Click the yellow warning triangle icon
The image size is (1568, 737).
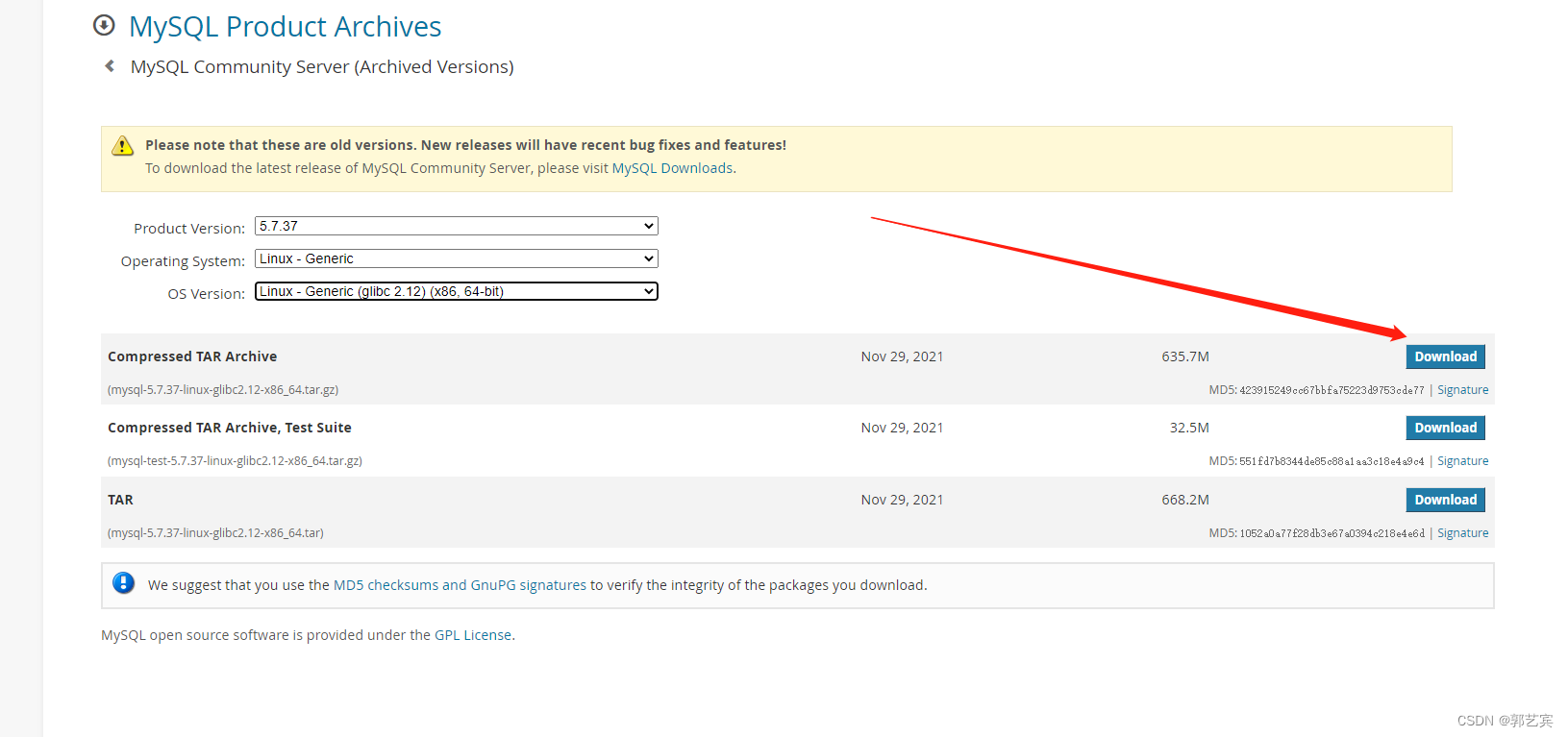[123, 146]
